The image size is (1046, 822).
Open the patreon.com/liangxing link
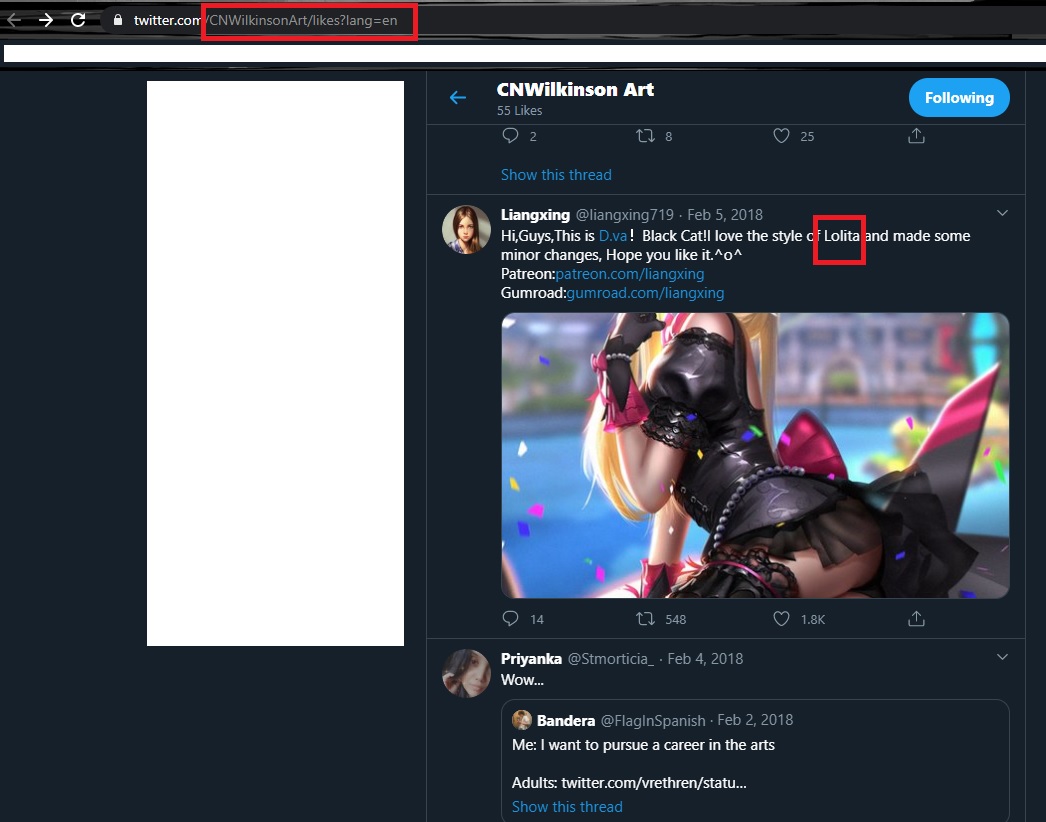pos(630,274)
